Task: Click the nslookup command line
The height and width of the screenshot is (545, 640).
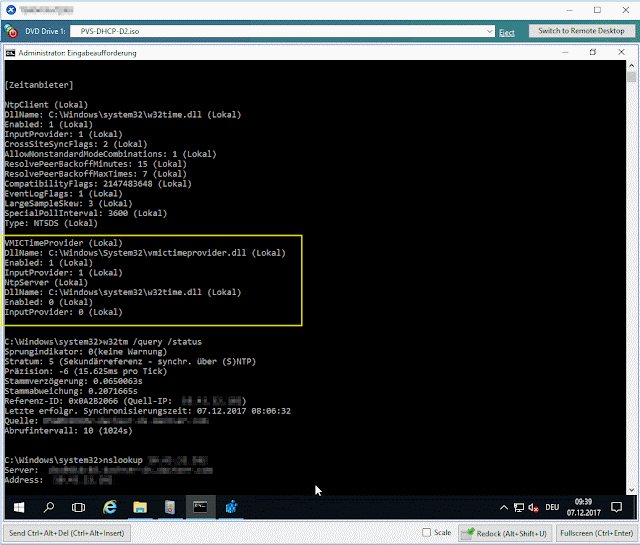Action: (106, 460)
